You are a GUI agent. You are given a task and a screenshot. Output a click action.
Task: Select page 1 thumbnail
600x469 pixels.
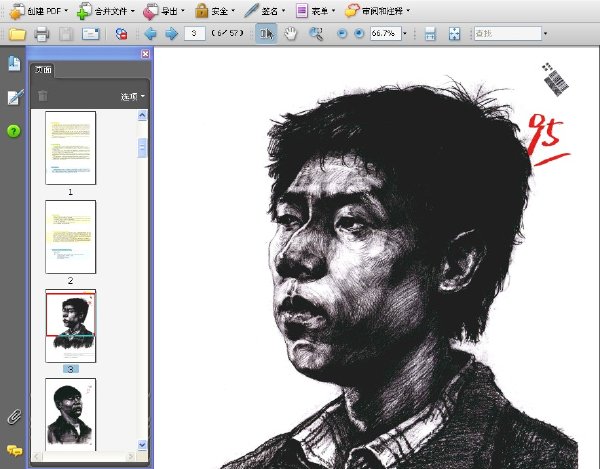[70, 148]
